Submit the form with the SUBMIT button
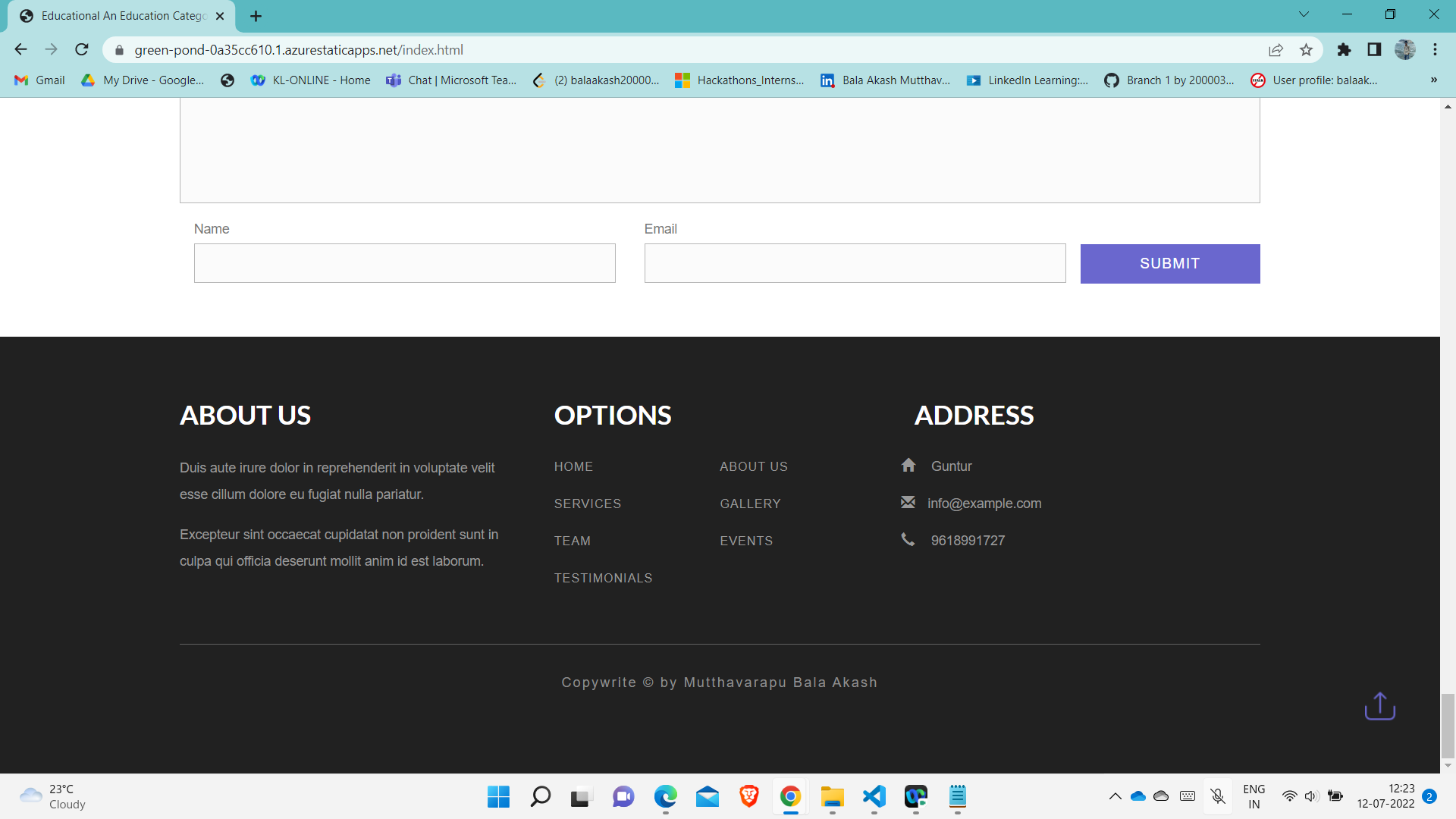The height and width of the screenshot is (819, 1456). tap(1170, 263)
